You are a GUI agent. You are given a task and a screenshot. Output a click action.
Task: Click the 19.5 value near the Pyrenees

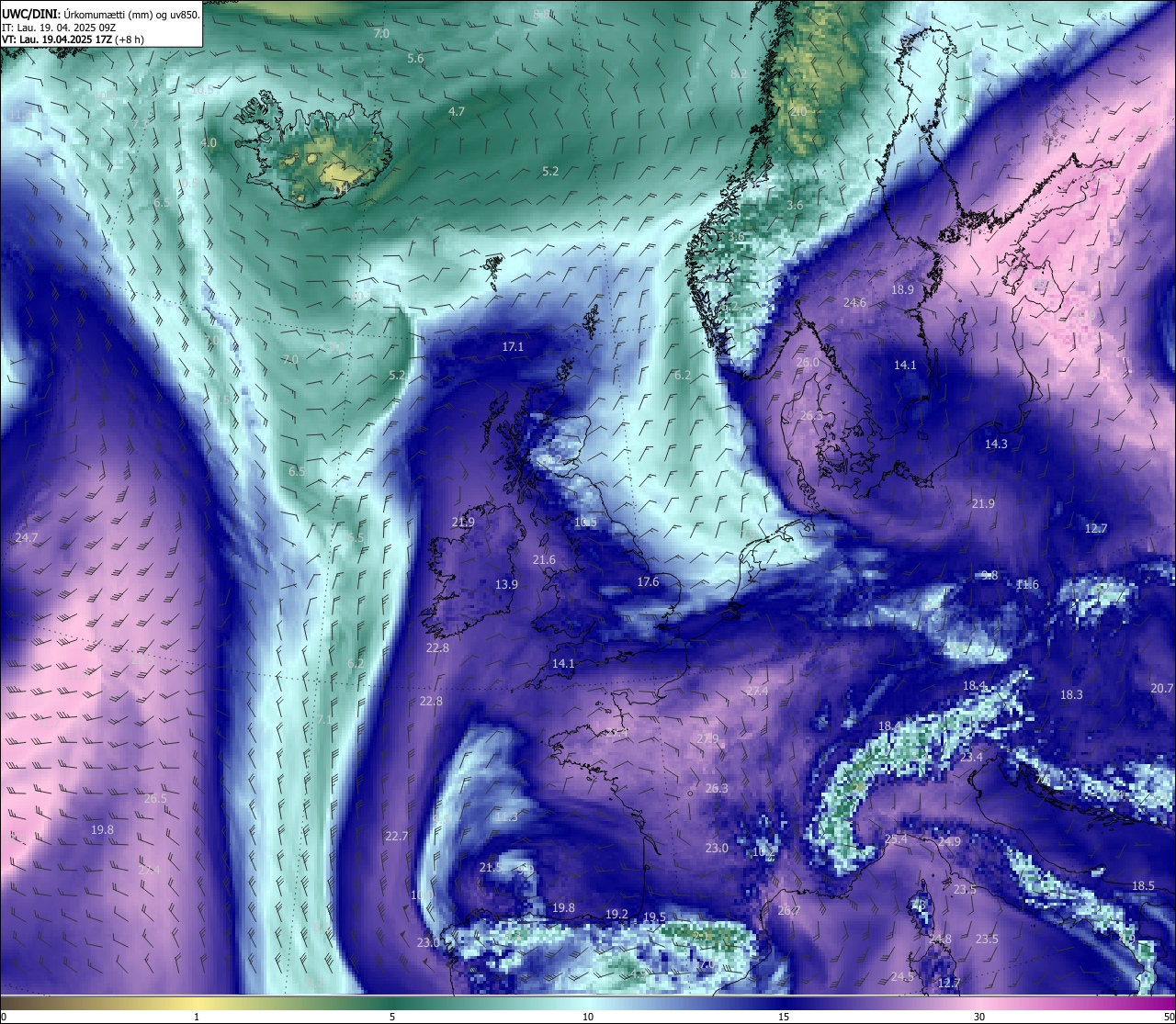(x=654, y=917)
